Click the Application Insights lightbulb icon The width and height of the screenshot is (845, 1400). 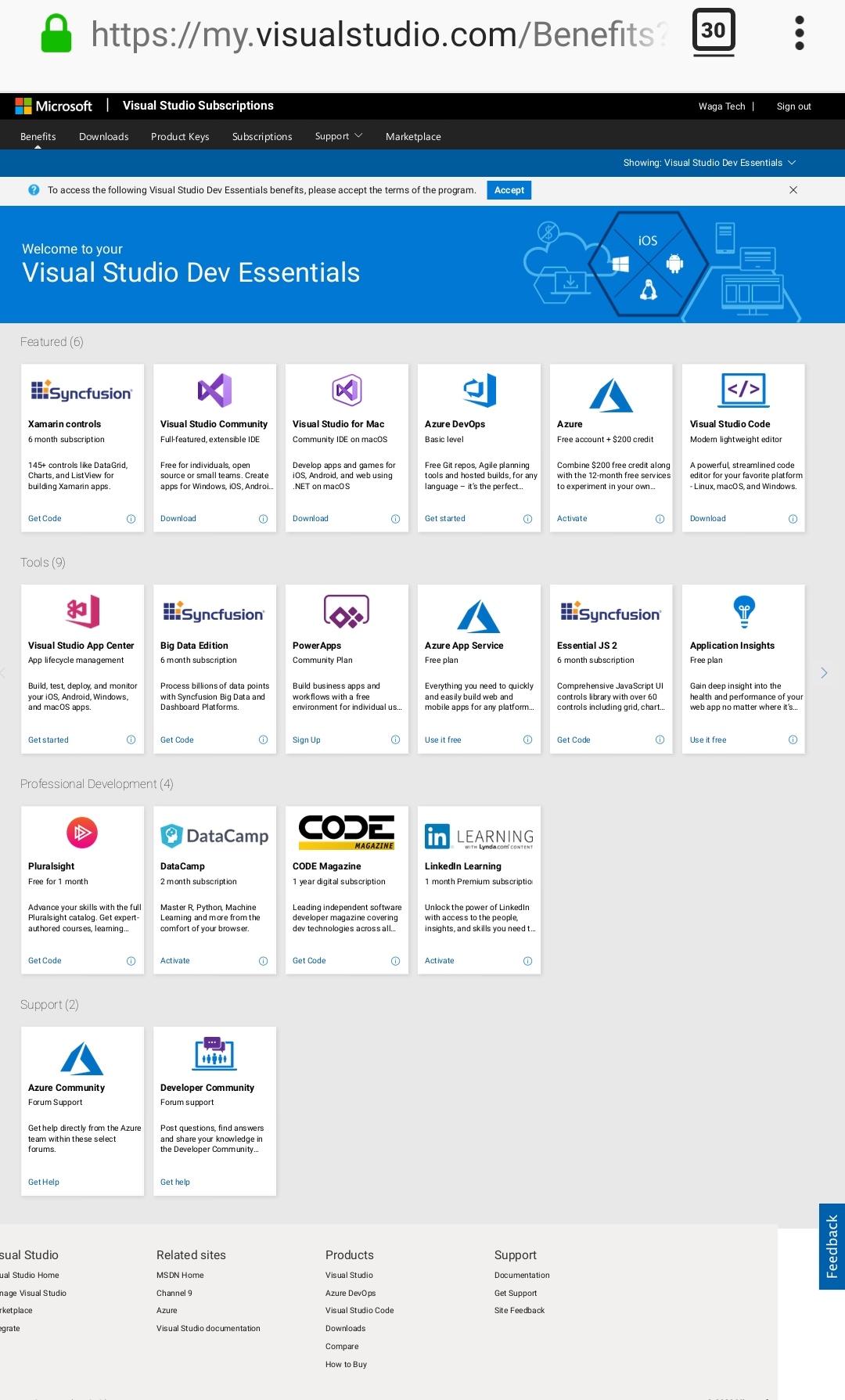pos(744,611)
